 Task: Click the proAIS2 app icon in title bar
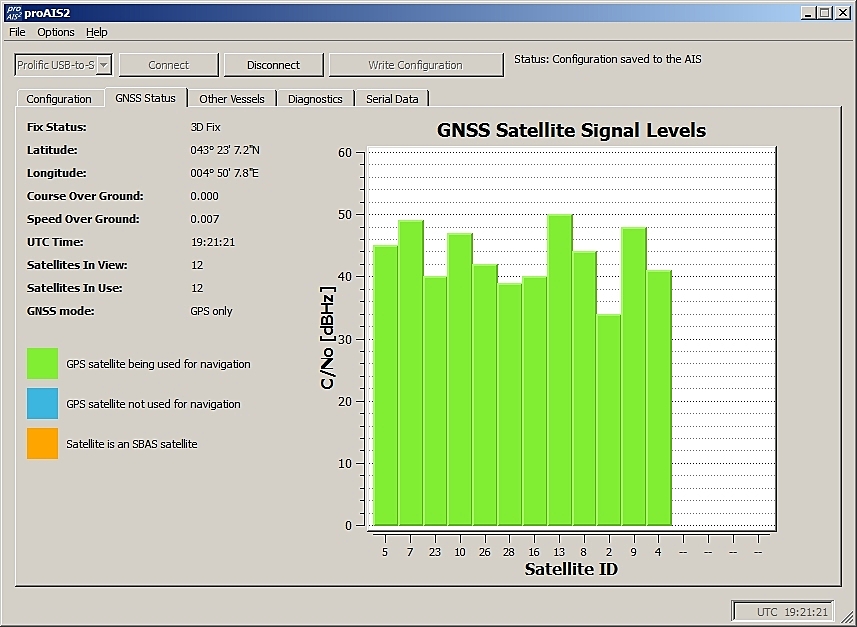(x=13, y=12)
